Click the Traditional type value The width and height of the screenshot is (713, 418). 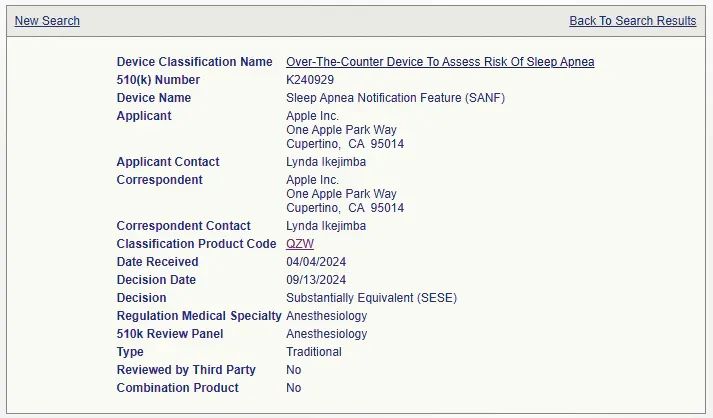pyautogui.click(x=314, y=352)
